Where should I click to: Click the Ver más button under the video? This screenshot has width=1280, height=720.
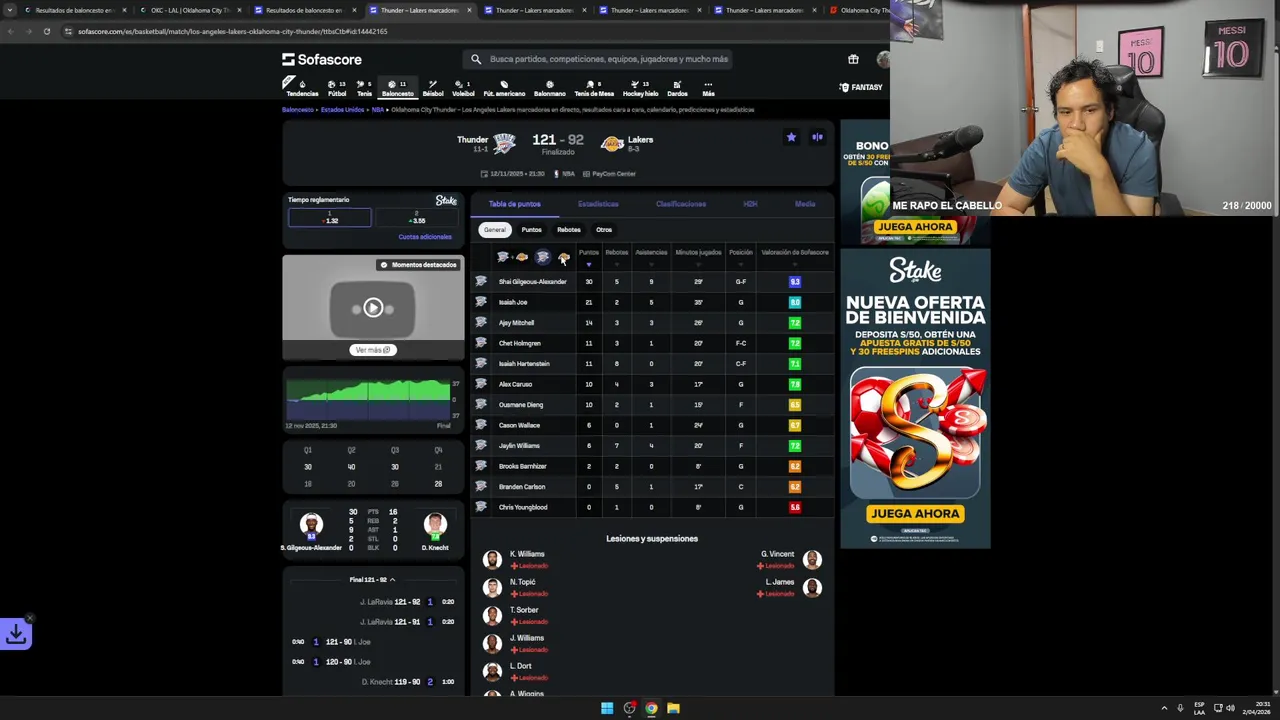pos(373,350)
